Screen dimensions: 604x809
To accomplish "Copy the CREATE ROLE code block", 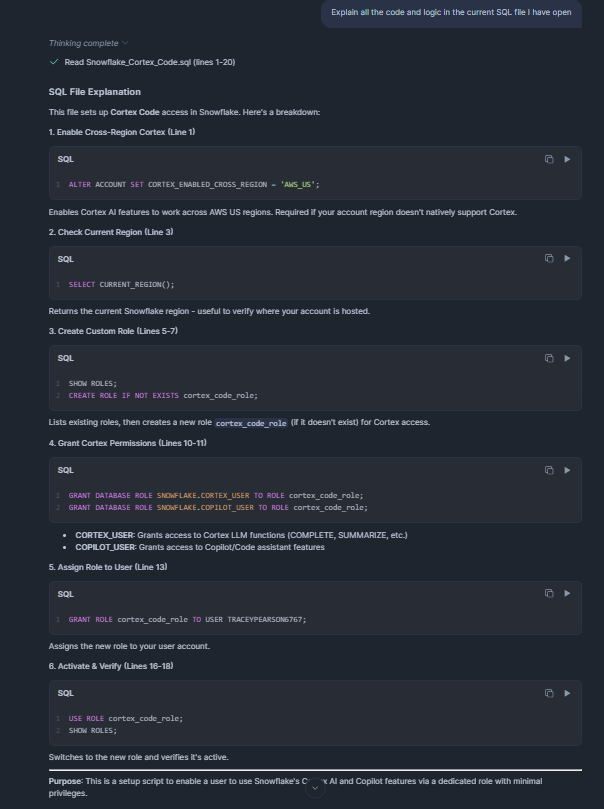I will [547, 358].
